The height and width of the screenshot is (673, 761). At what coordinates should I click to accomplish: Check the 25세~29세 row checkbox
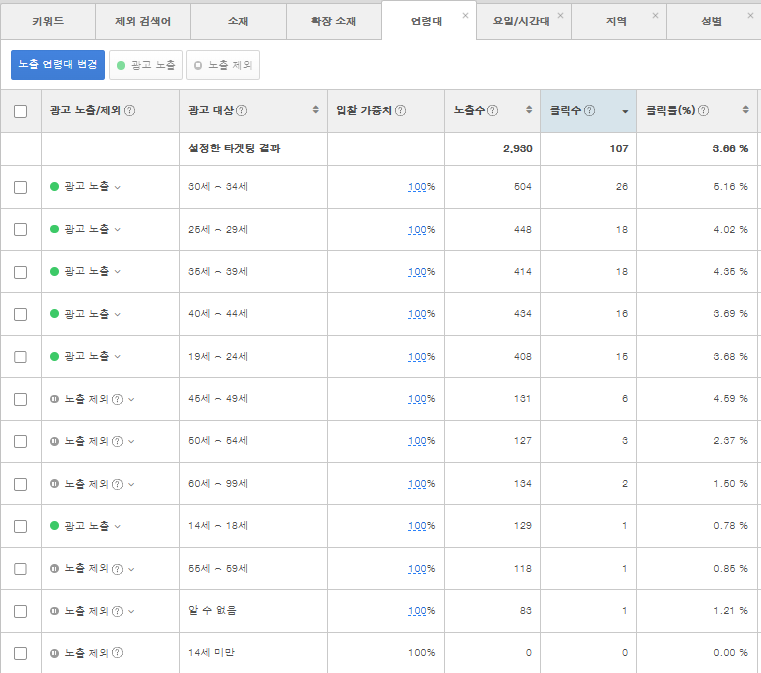20,230
